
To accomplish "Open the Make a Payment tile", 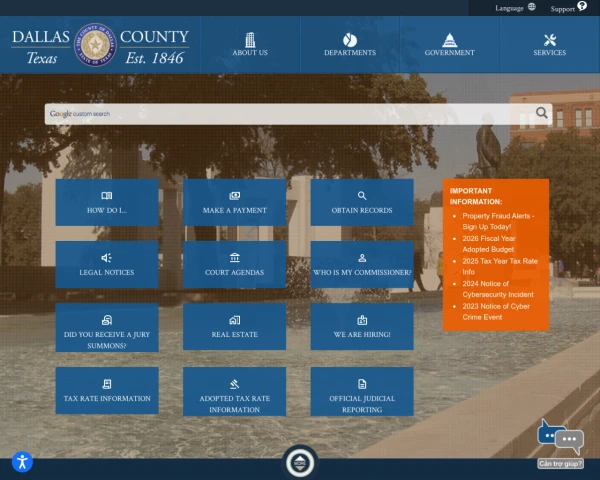I will (x=234, y=202).
